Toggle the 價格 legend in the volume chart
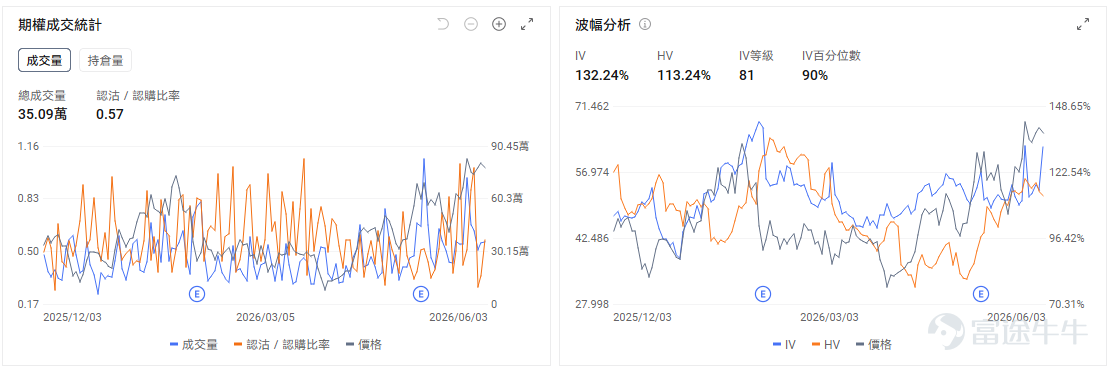This screenshot has width=1108, height=368. (x=364, y=345)
